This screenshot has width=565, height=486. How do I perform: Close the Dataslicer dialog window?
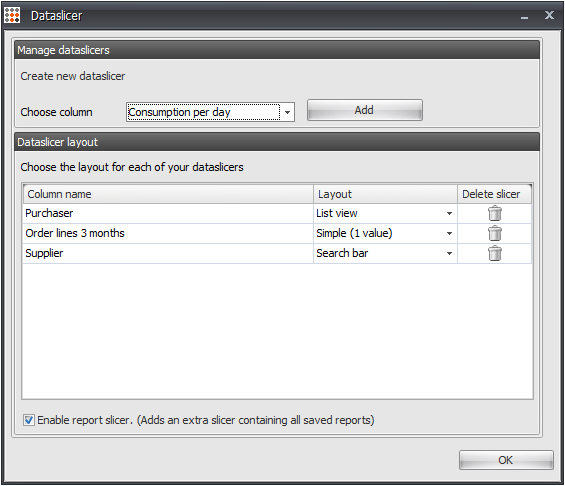click(x=549, y=15)
